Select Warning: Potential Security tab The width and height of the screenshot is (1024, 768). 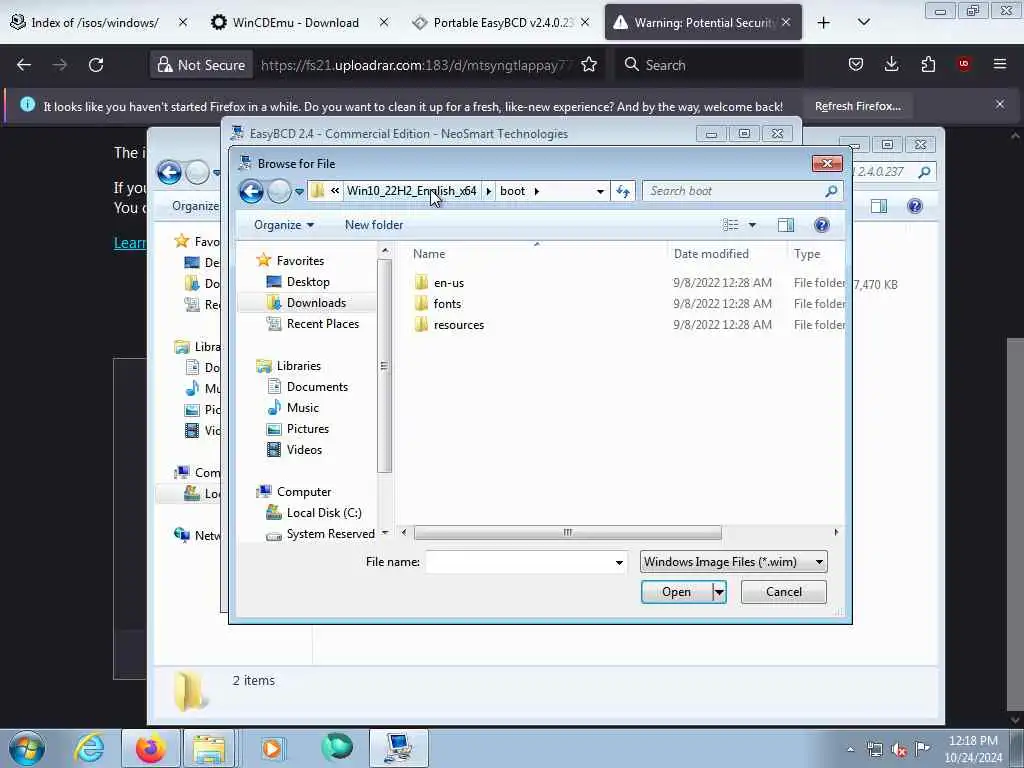tap(703, 23)
